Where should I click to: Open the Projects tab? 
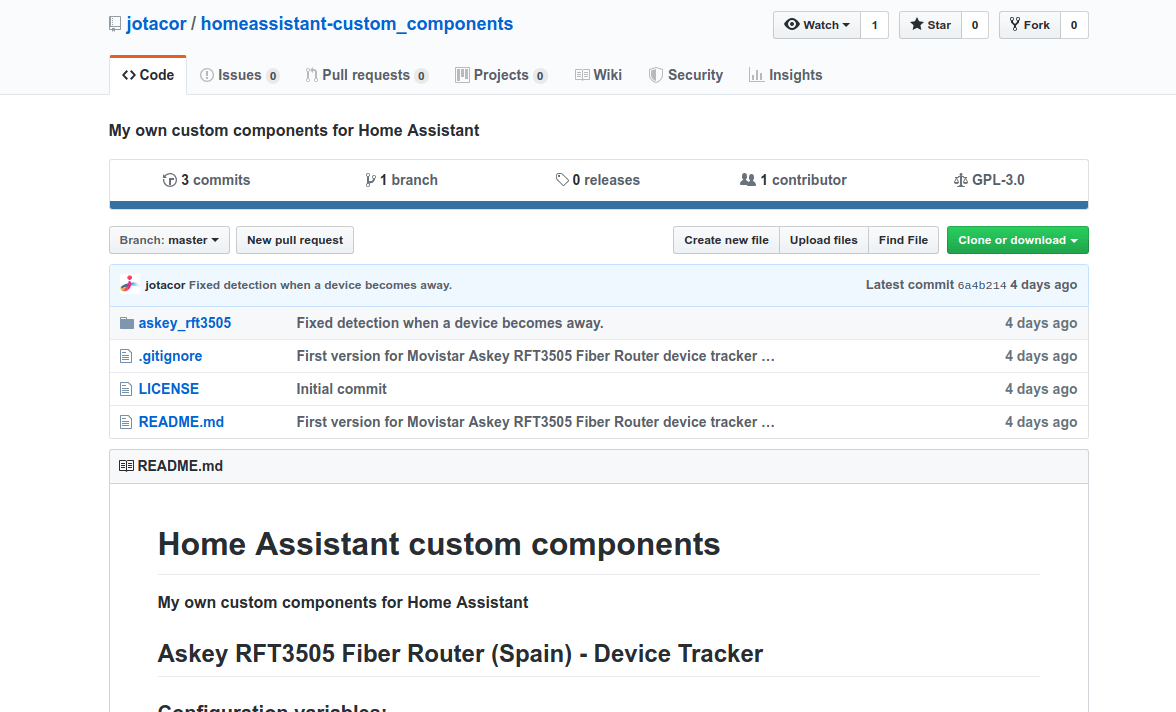coord(501,75)
